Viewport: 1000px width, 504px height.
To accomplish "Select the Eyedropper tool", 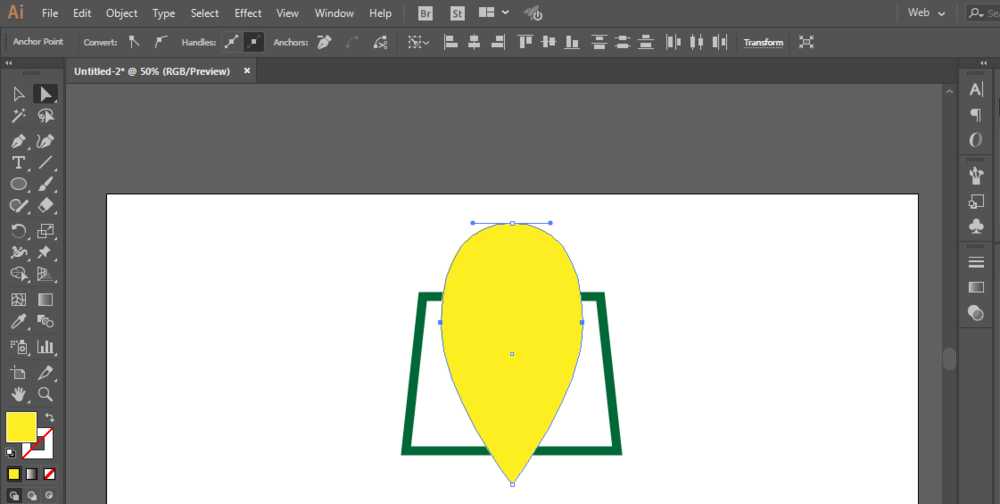I will point(18,321).
